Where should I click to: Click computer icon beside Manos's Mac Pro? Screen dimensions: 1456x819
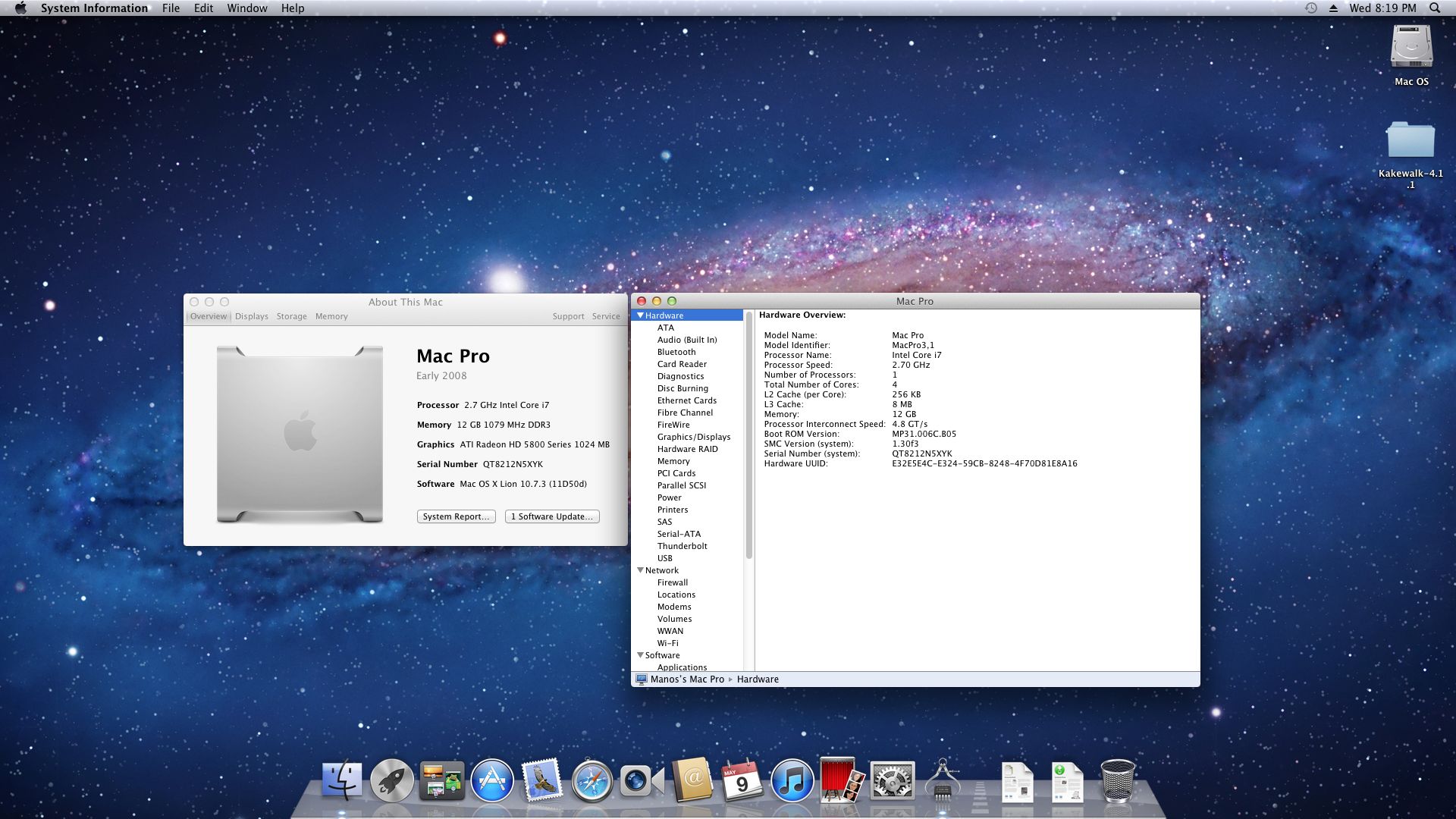(x=642, y=679)
